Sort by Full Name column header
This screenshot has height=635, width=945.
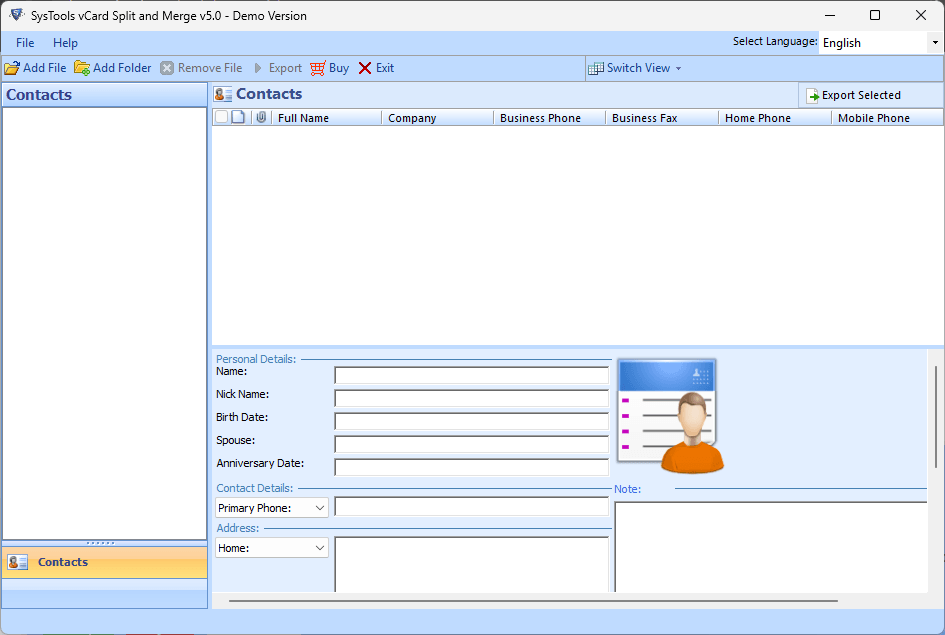(x=327, y=118)
